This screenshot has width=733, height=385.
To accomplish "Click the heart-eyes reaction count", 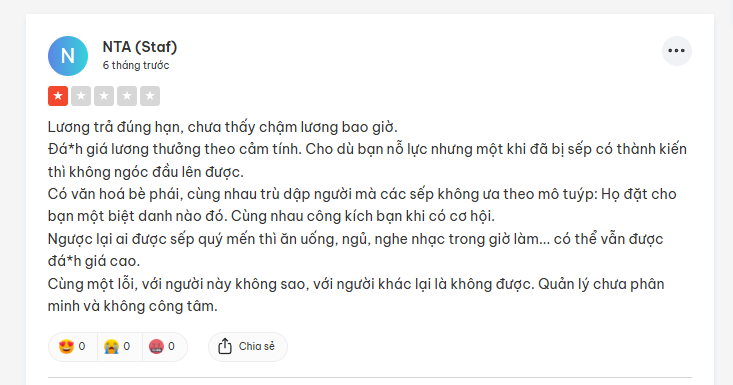I will click(82, 347).
